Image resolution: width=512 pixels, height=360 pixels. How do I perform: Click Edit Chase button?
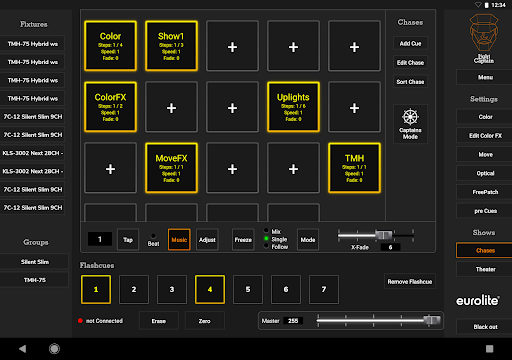(x=410, y=63)
